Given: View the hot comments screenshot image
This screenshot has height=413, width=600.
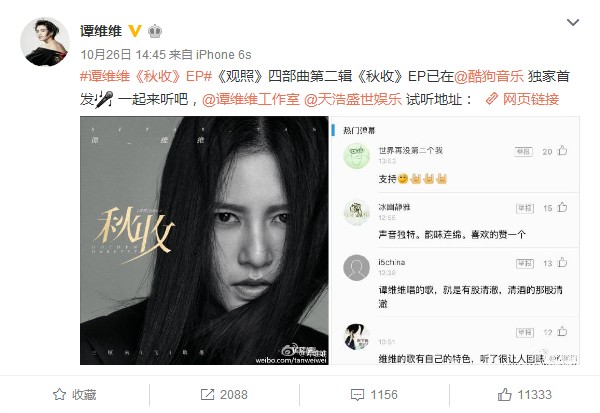Looking at the screenshot, I should pyautogui.click(x=455, y=240).
